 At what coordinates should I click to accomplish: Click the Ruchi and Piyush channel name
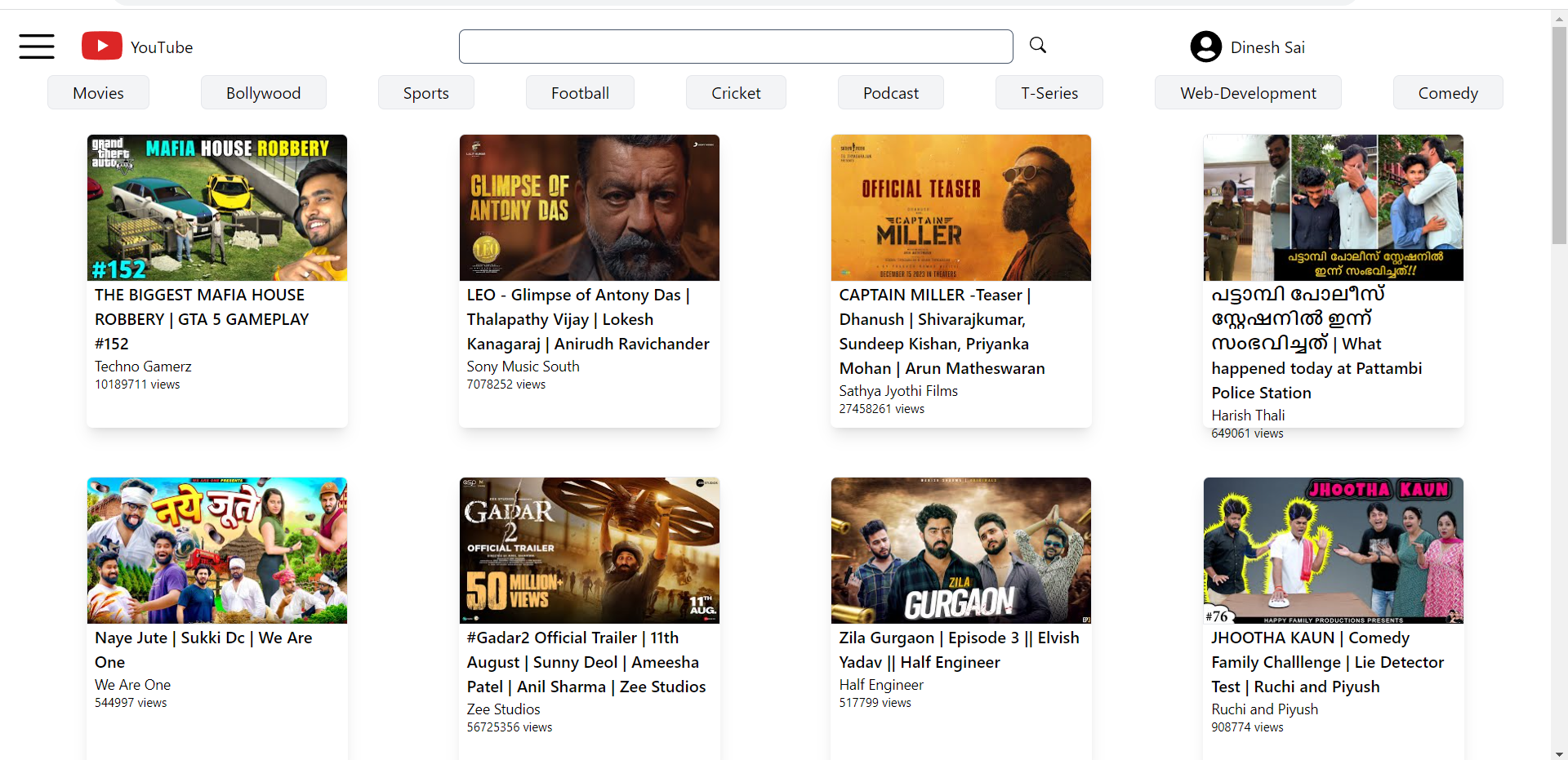tap(1265, 709)
